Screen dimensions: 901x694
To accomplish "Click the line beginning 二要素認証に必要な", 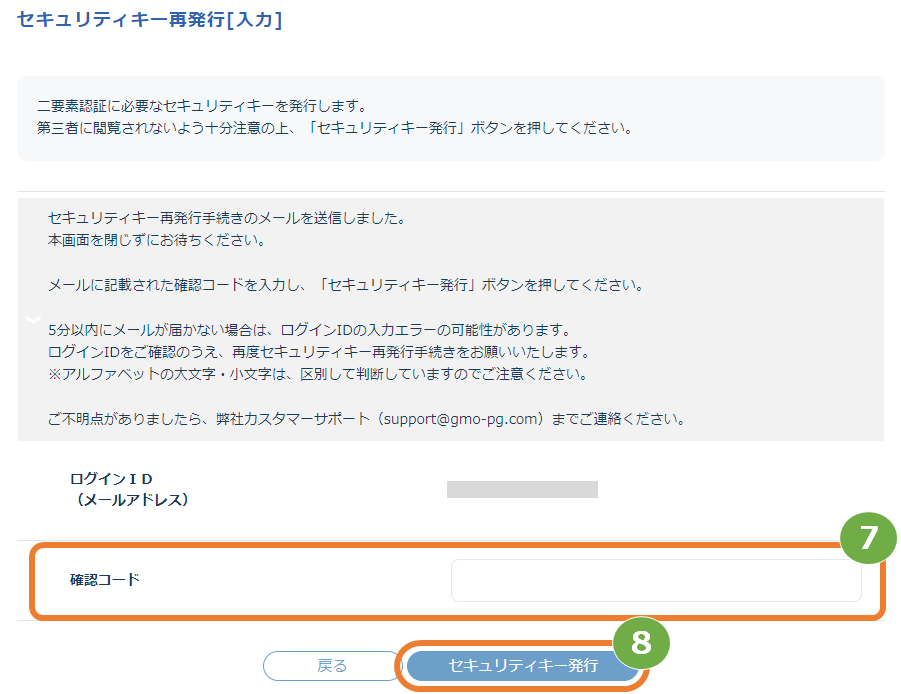I will click(x=202, y=106).
